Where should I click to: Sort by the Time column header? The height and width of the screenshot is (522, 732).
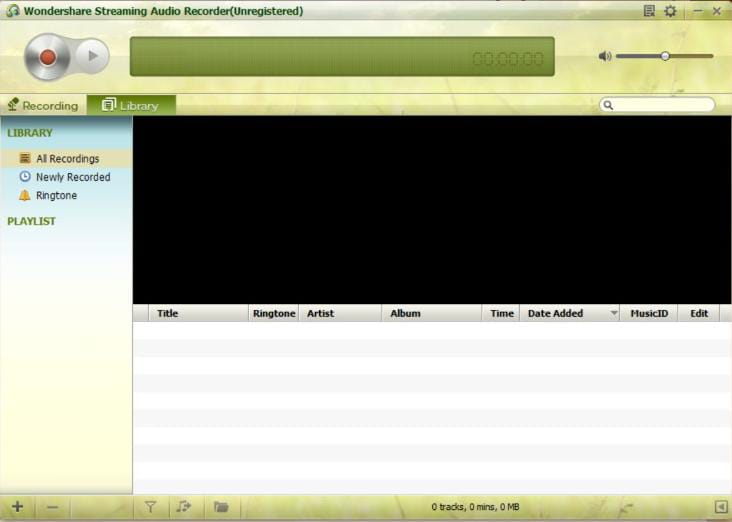(501, 313)
